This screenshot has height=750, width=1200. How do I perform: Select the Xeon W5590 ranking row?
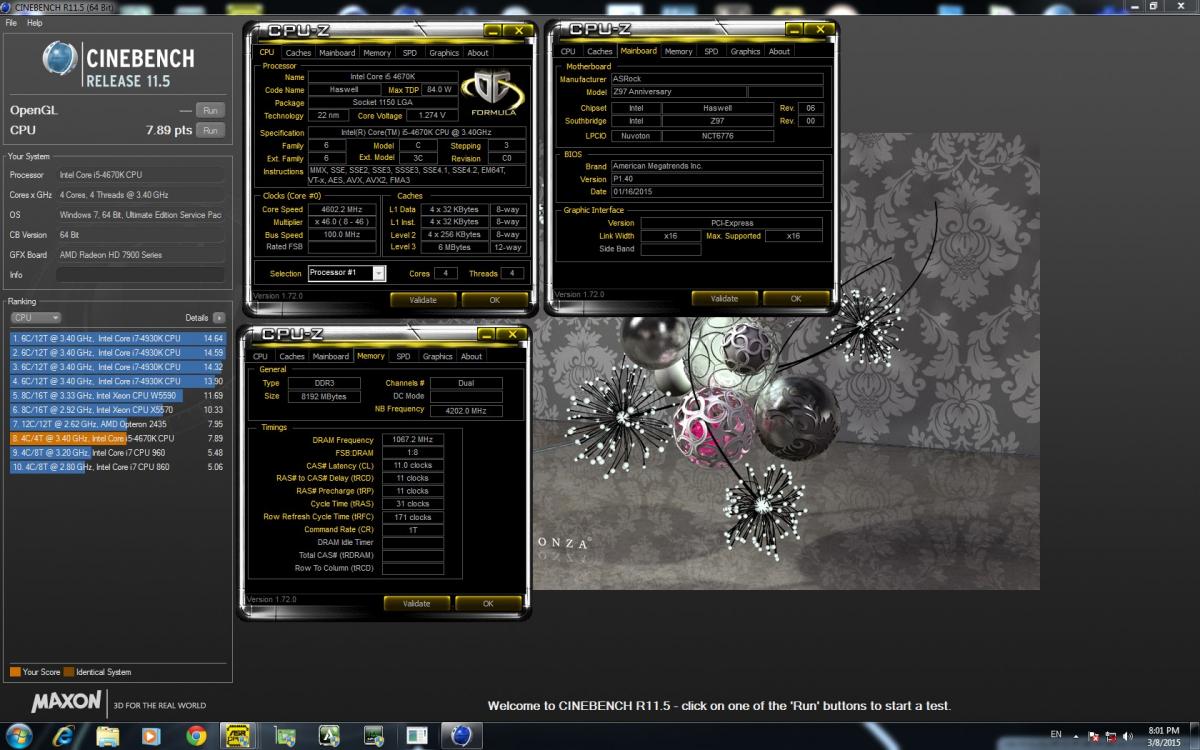pos(118,395)
